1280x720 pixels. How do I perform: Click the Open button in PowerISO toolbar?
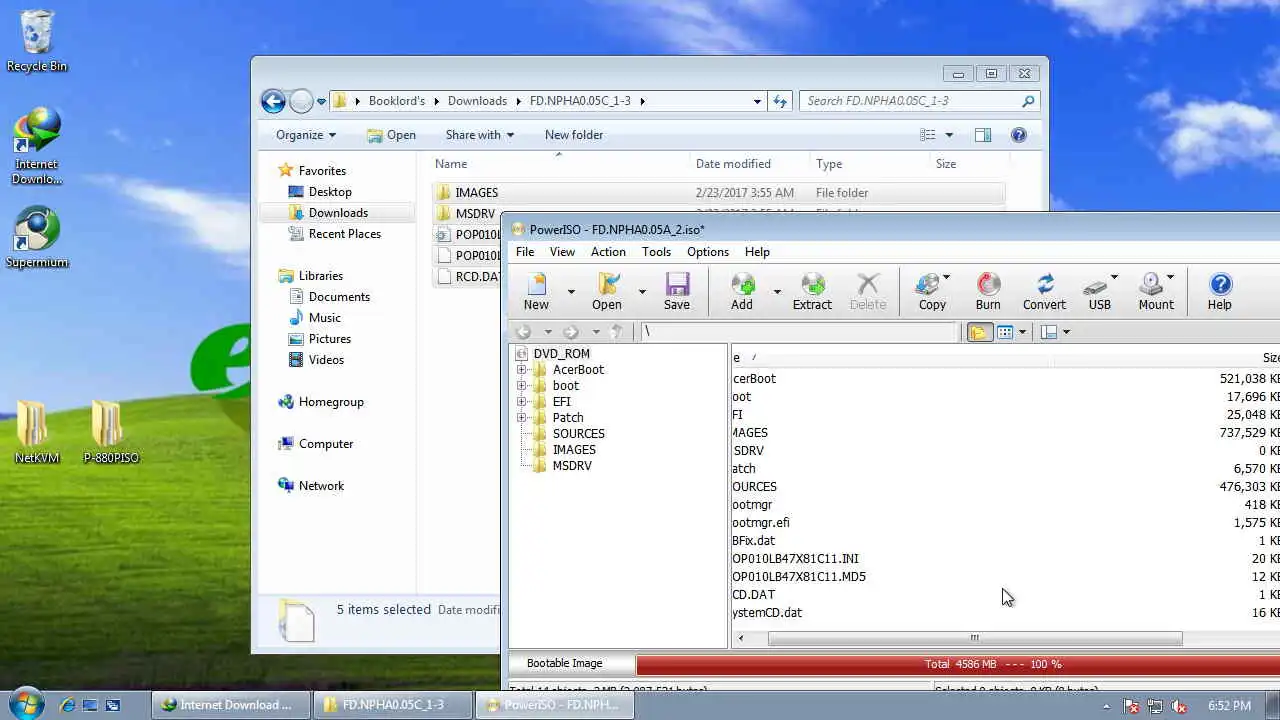606,291
